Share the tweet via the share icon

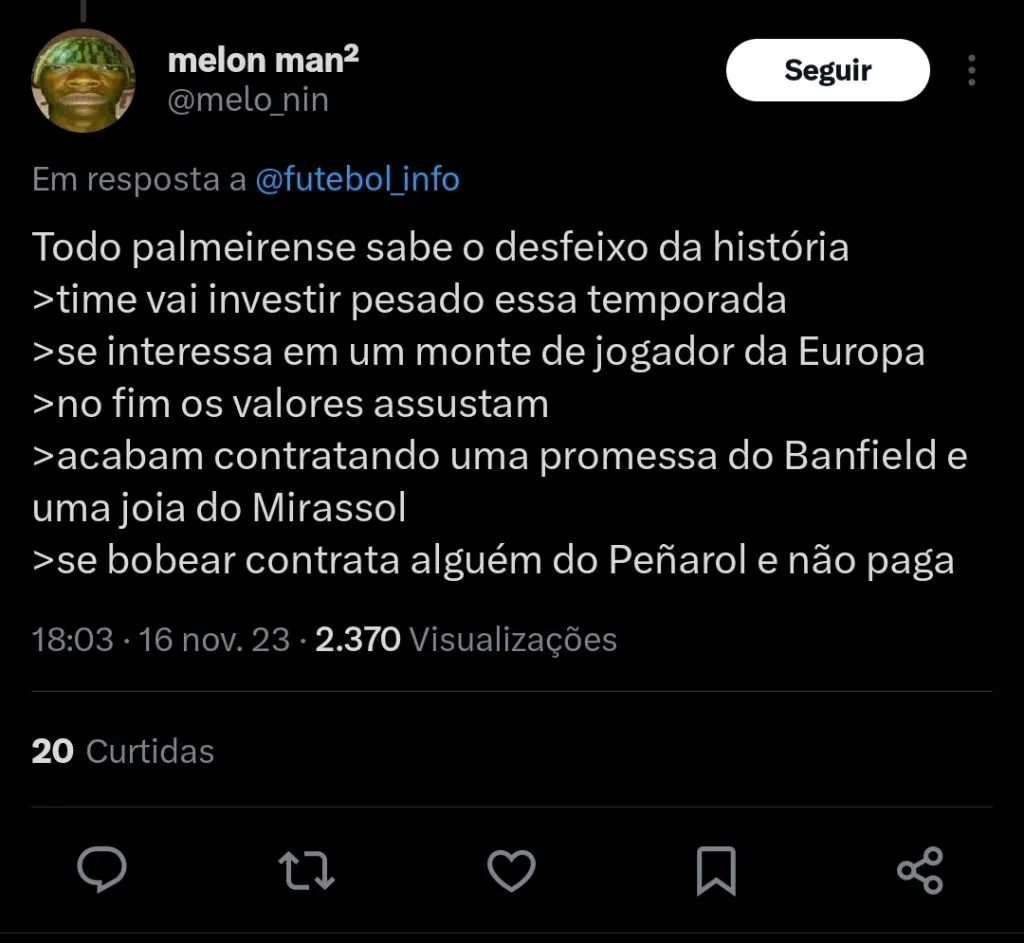tap(920, 869)
